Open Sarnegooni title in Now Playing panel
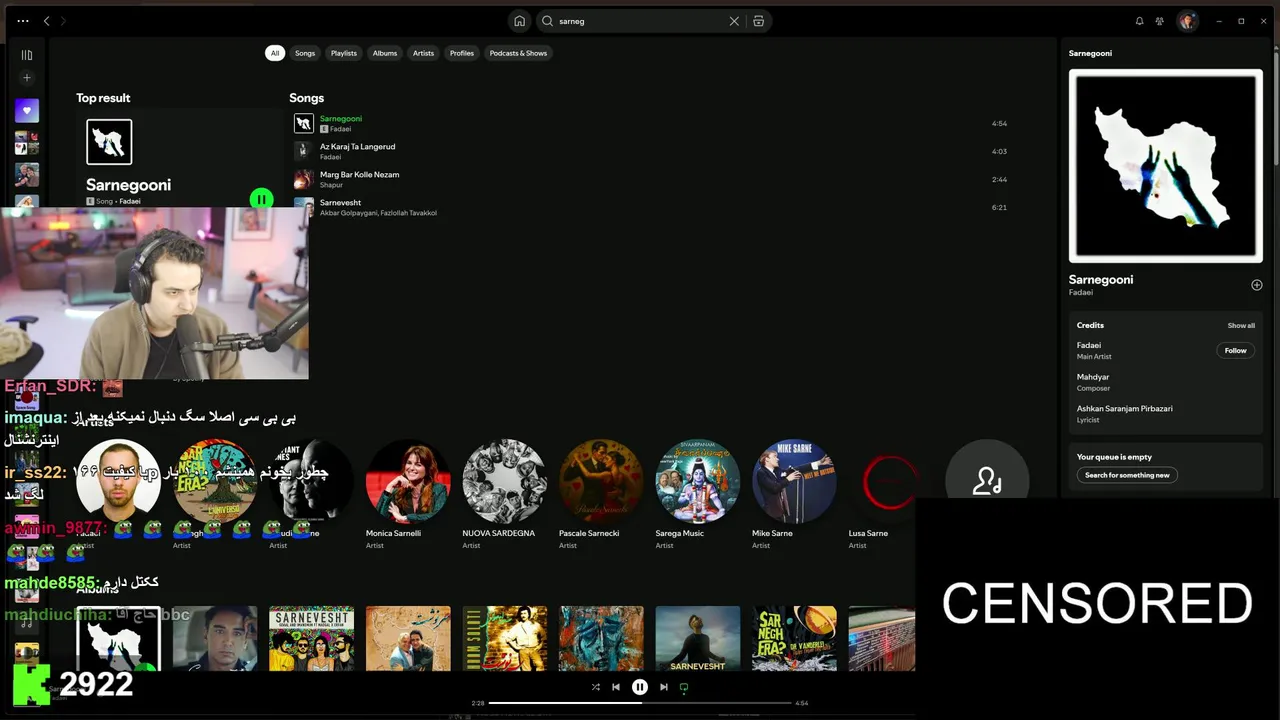The width and height of the screenshot is (1280, 720). (1101, 280)
